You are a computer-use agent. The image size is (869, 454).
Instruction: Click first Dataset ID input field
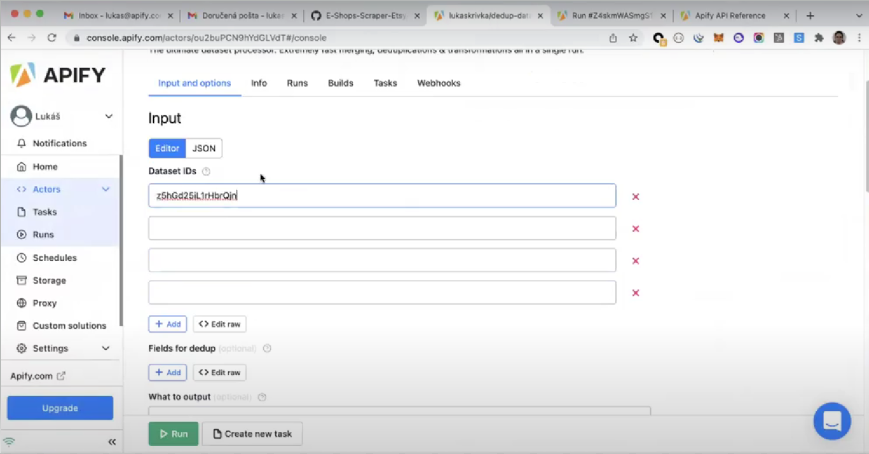coord(382,196)
